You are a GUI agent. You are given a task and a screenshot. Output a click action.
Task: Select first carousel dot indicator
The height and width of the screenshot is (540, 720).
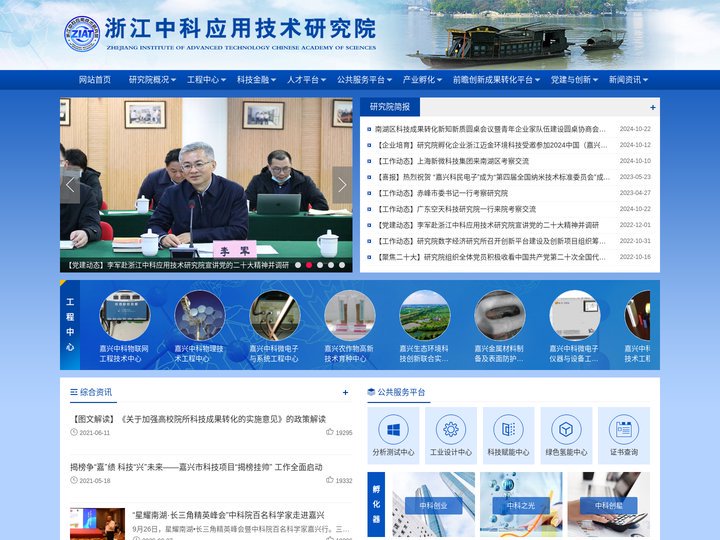[x=298, y=265]
